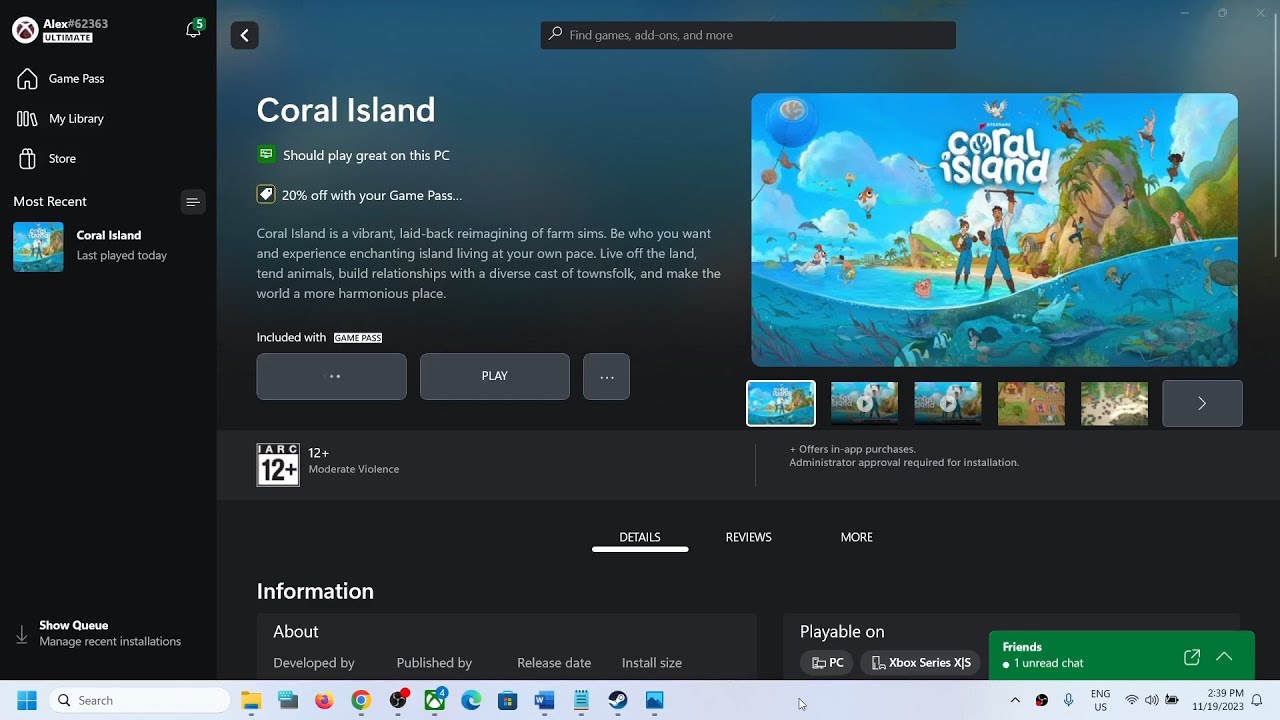Expand the Friends chat panel

[x=1224, y=657]
